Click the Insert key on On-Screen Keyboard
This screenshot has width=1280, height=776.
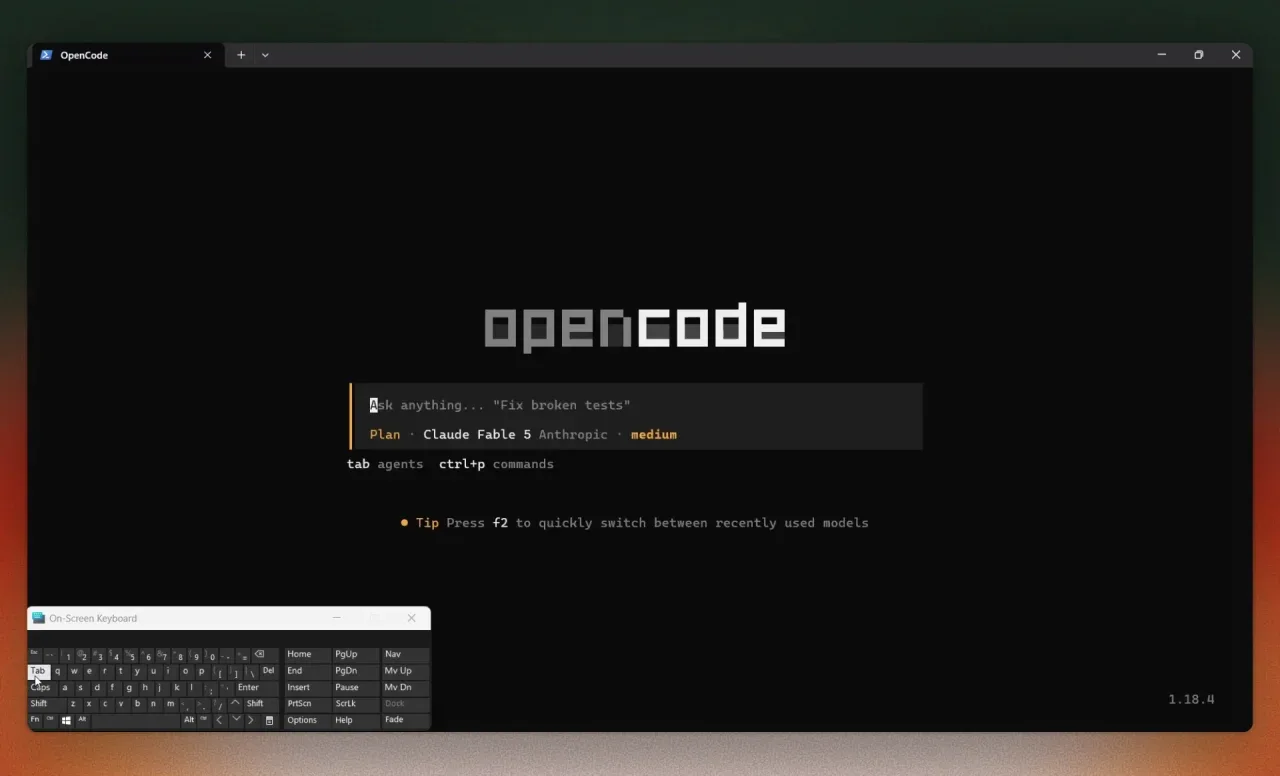coord(307,688)
